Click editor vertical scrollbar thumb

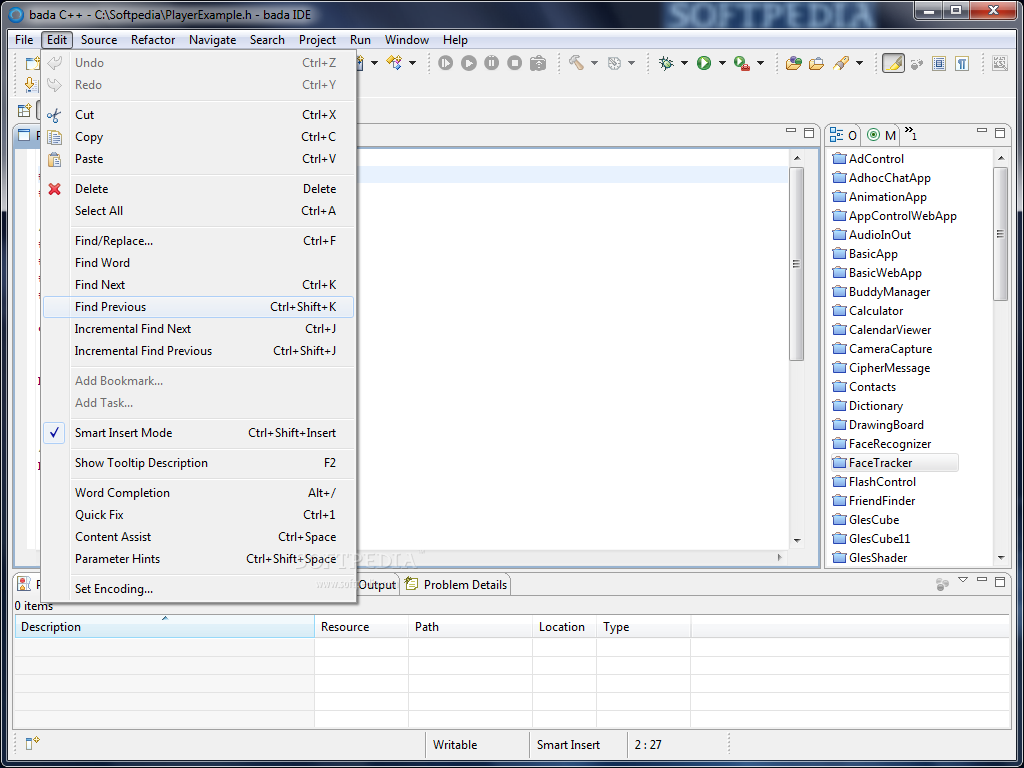796,264
